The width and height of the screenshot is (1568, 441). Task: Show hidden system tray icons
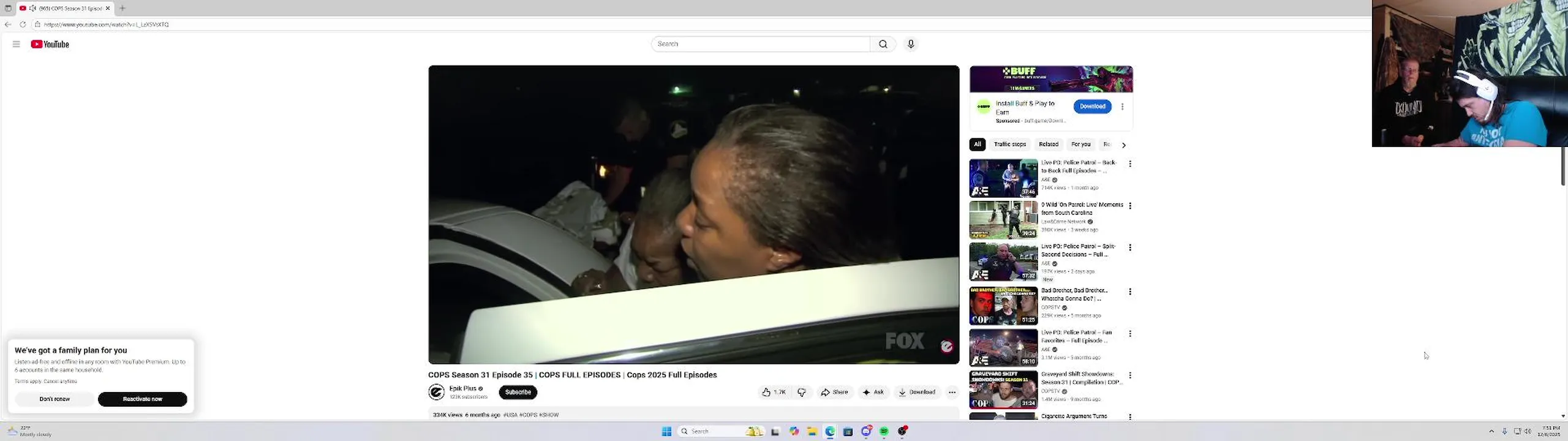1491,431
